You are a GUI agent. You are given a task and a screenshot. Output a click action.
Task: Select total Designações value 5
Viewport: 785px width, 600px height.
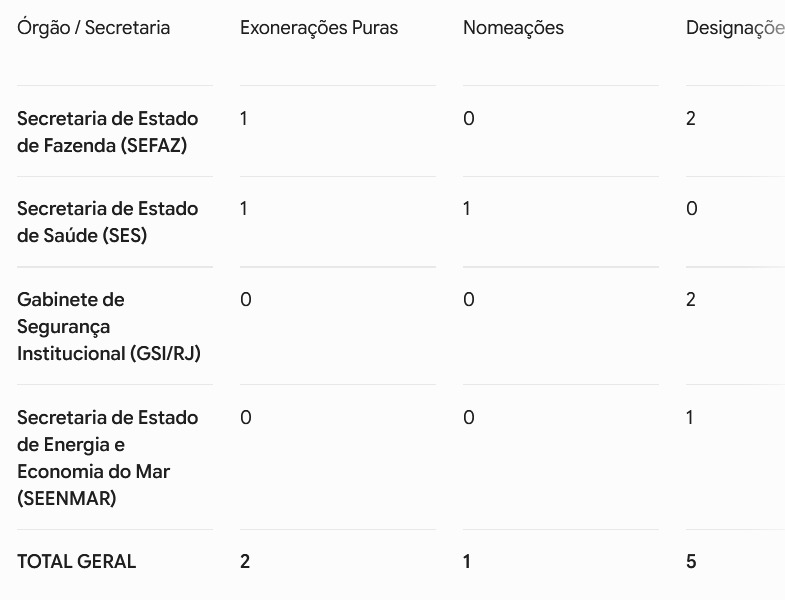point(691,561)
